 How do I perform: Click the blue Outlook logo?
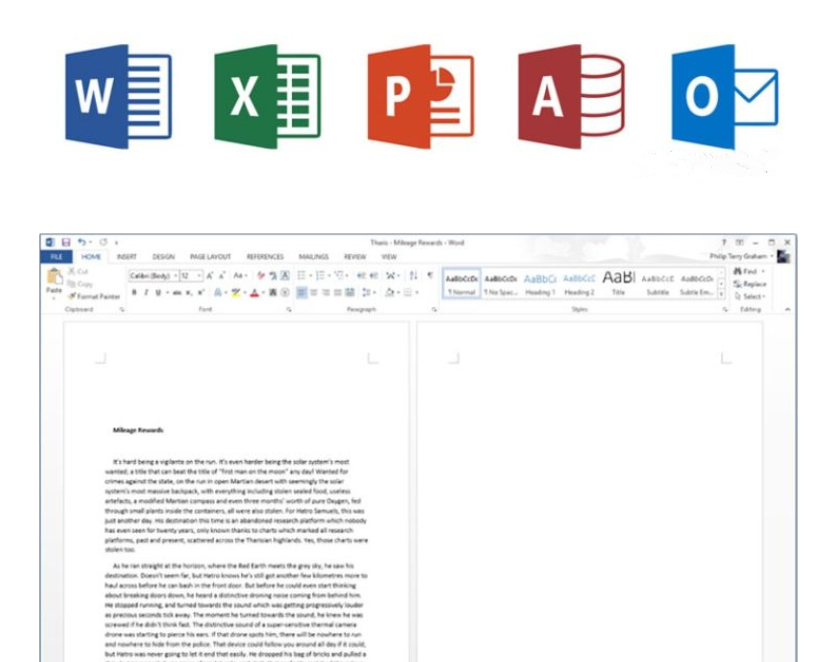723,96
